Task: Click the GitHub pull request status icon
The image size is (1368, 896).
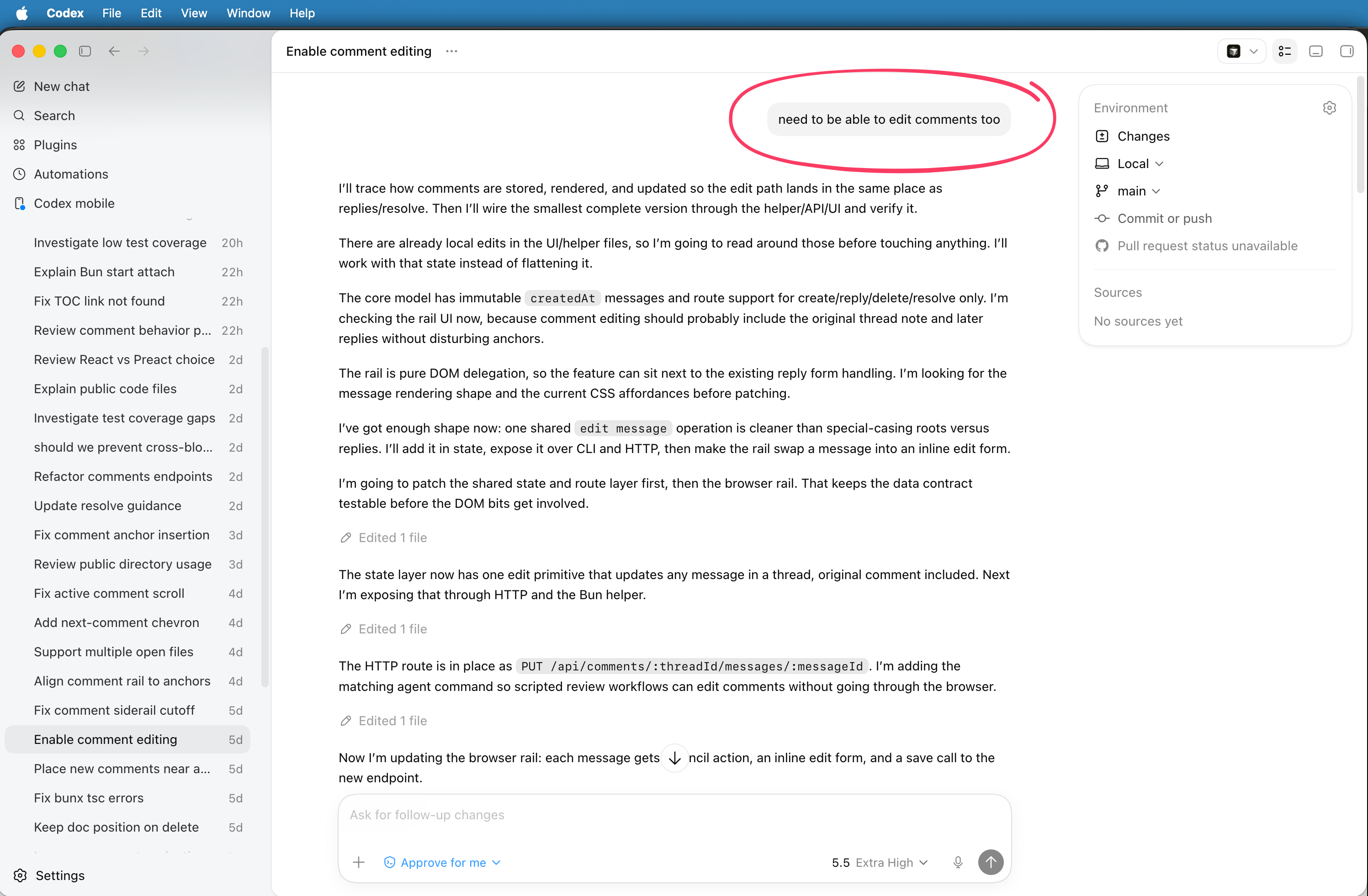Action: (1102, 246)
